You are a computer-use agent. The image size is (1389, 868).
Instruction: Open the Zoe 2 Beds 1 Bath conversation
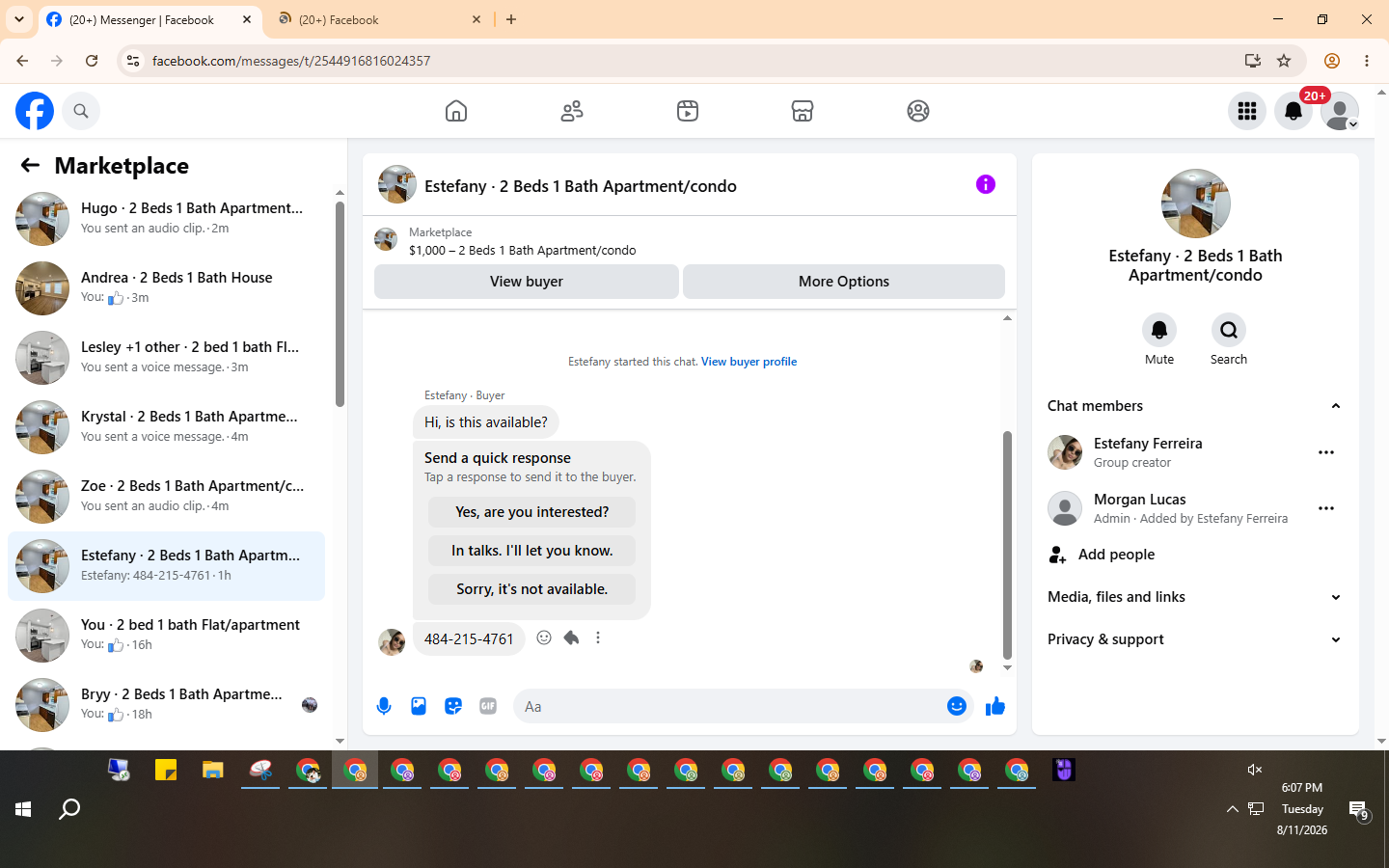click(166, 496)
